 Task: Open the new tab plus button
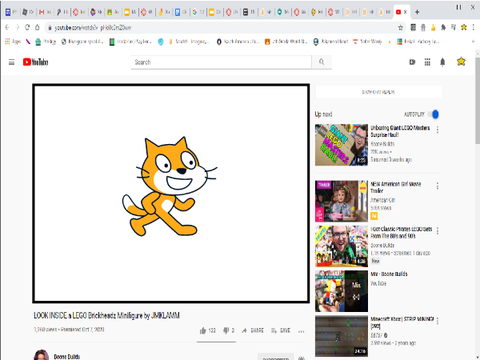[x=417, y=12]
